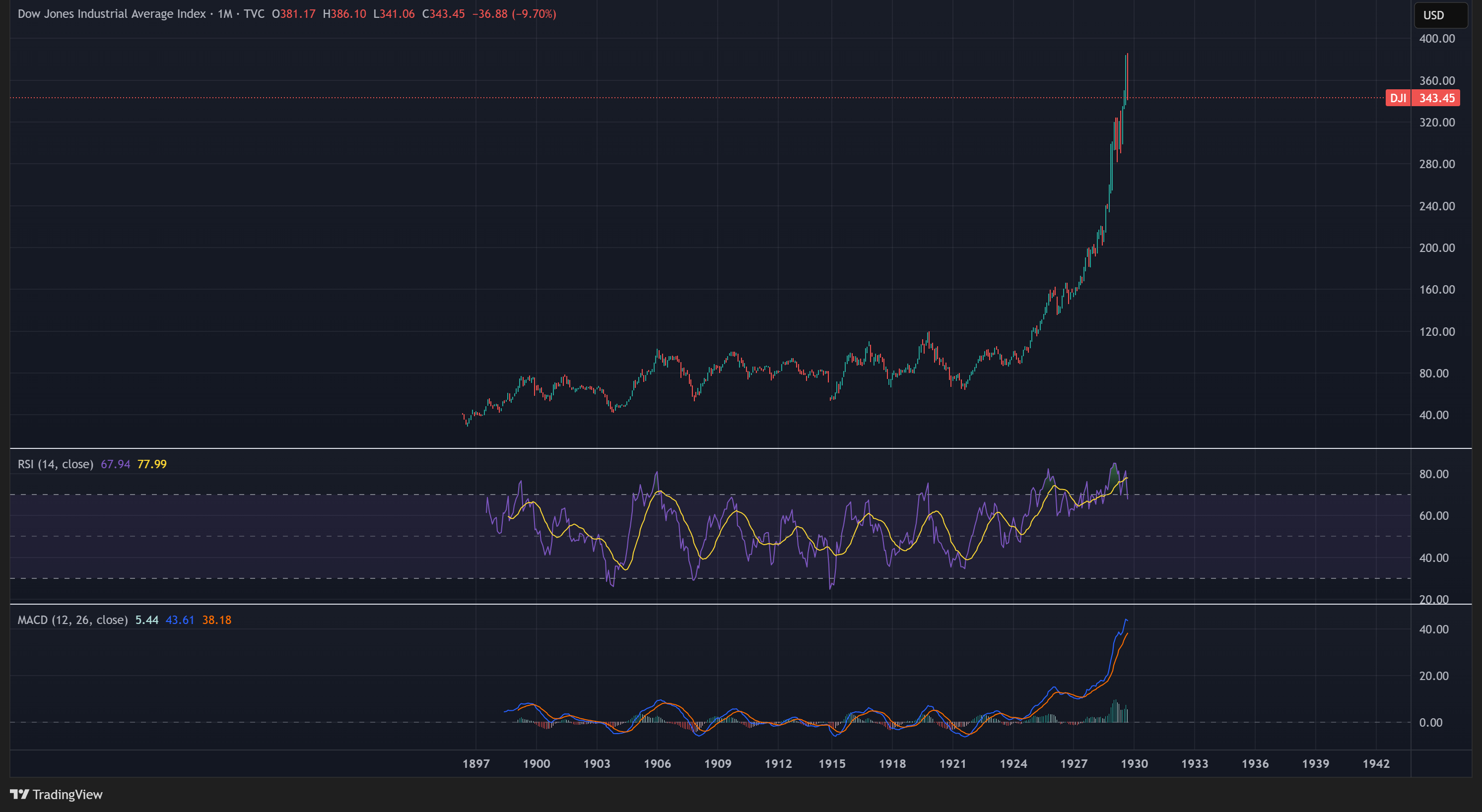Image resolution: width=1482 pixels, height=812 pixels.
Task: Click the RSI moving average value 77.99
Action: (152, 464)
